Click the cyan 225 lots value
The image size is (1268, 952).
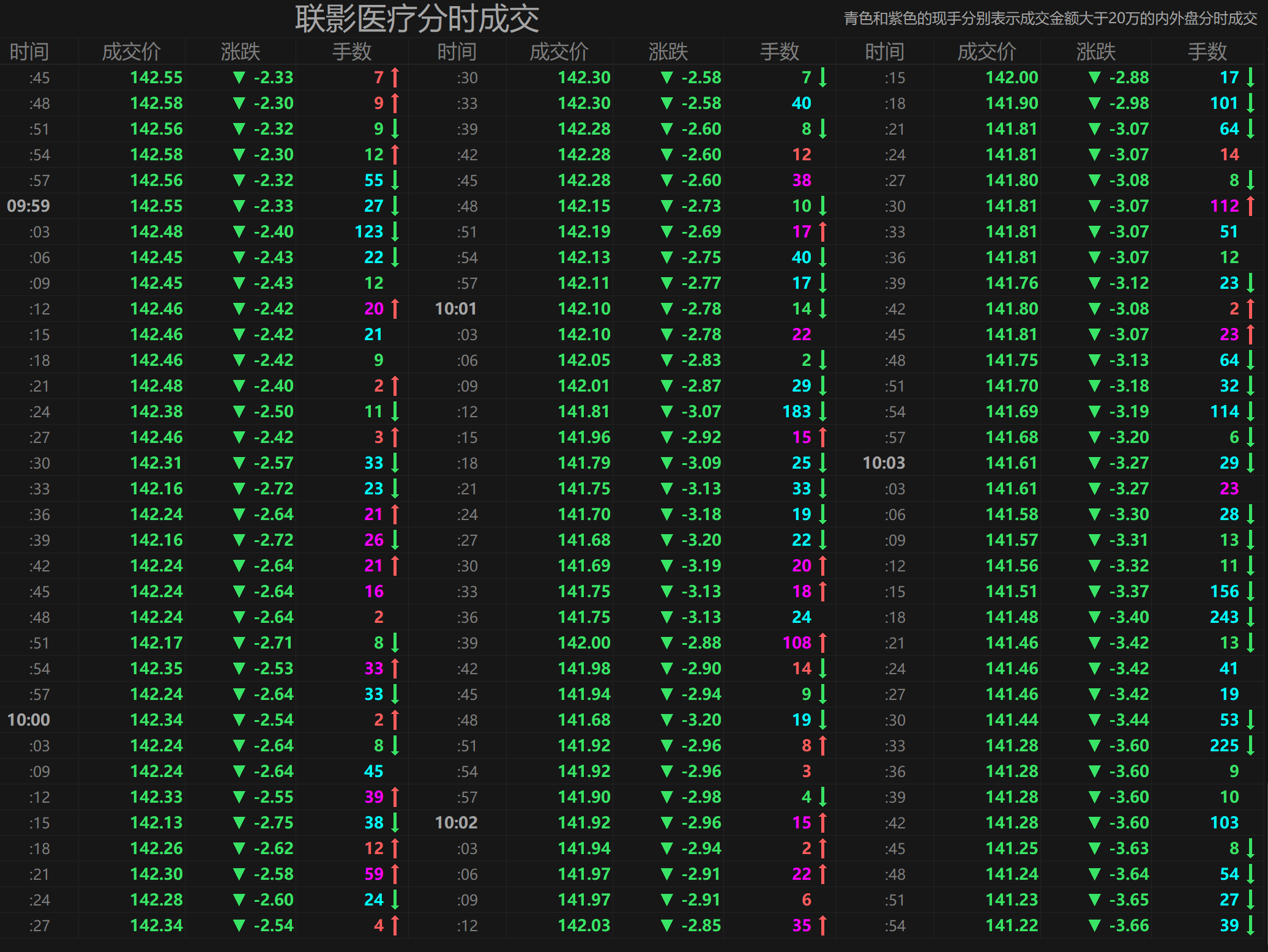click(x=1224, y=745)
